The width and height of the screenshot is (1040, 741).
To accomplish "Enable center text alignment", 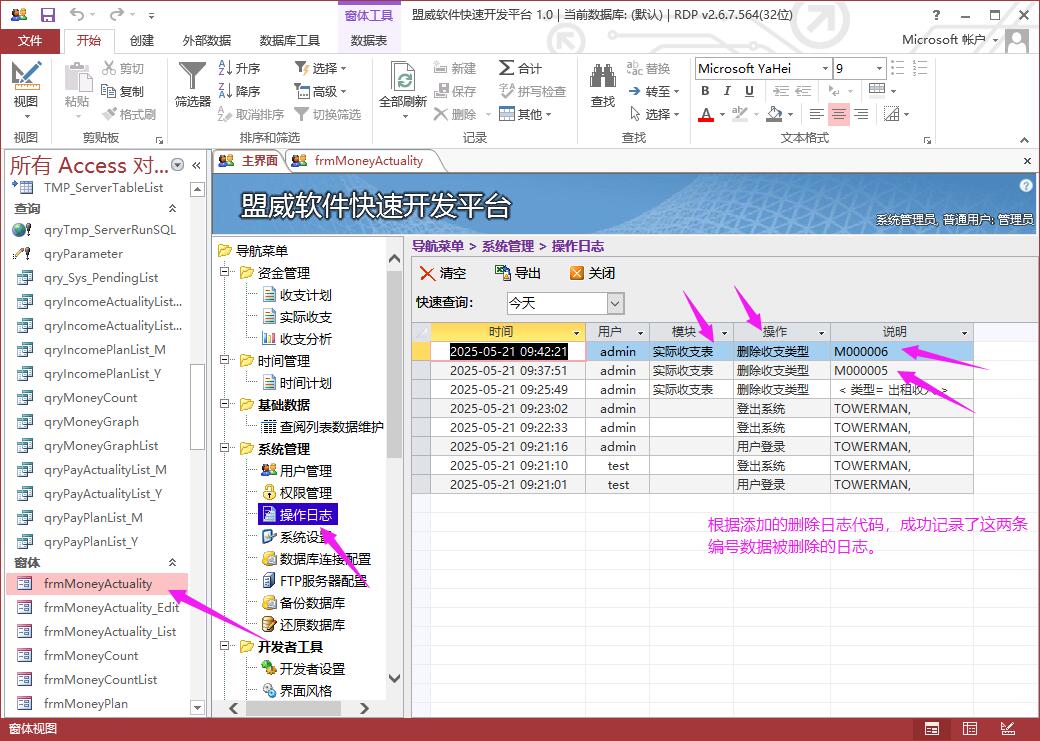I will coord(839,115).
